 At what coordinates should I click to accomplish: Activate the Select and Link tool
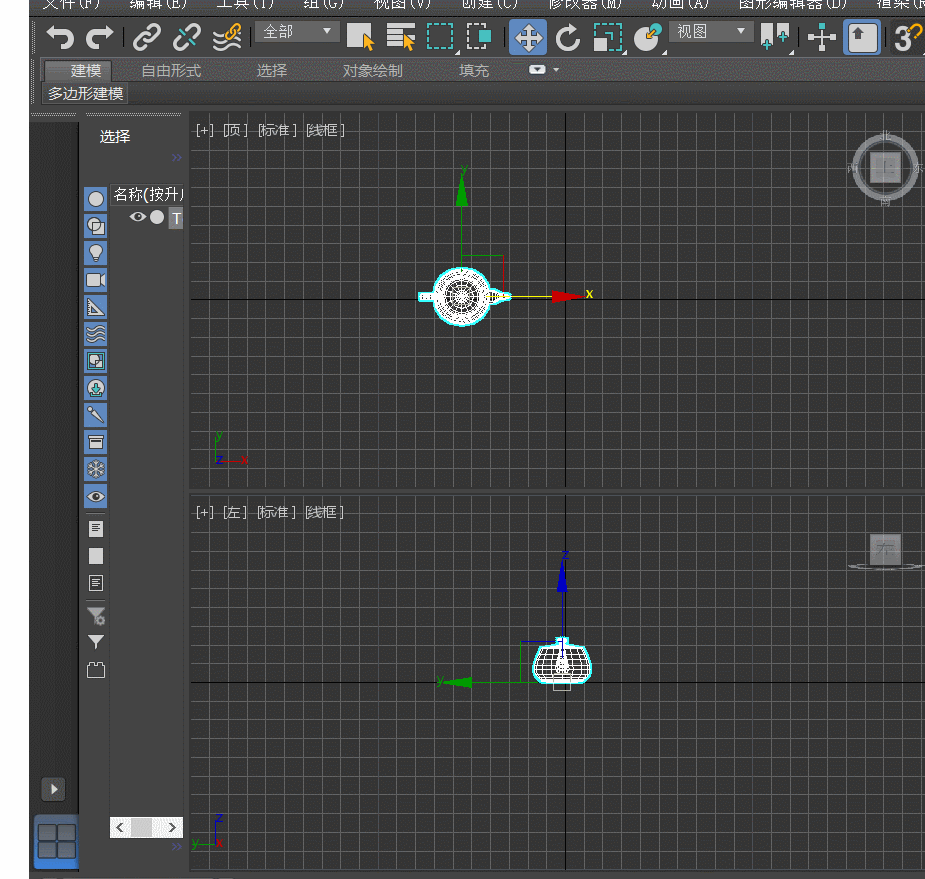point(146,37)
